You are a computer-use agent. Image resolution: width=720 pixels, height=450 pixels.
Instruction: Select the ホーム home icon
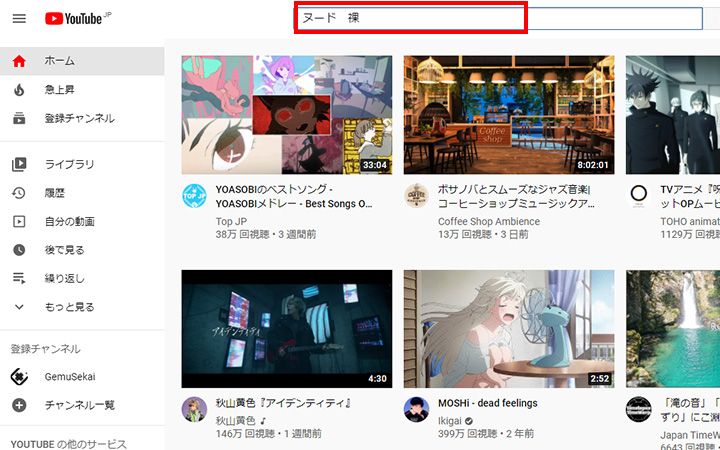click(19, 61)
